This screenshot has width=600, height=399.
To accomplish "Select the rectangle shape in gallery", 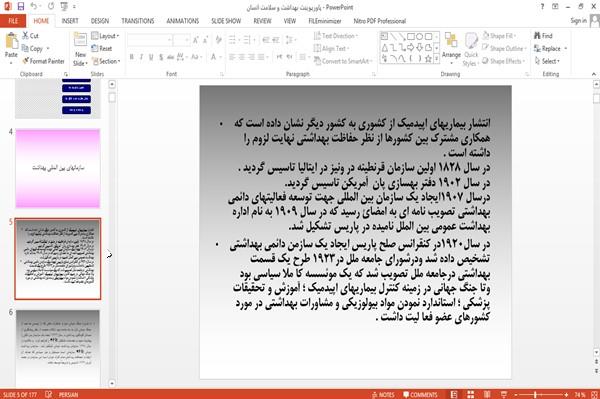I will [411, 37].
